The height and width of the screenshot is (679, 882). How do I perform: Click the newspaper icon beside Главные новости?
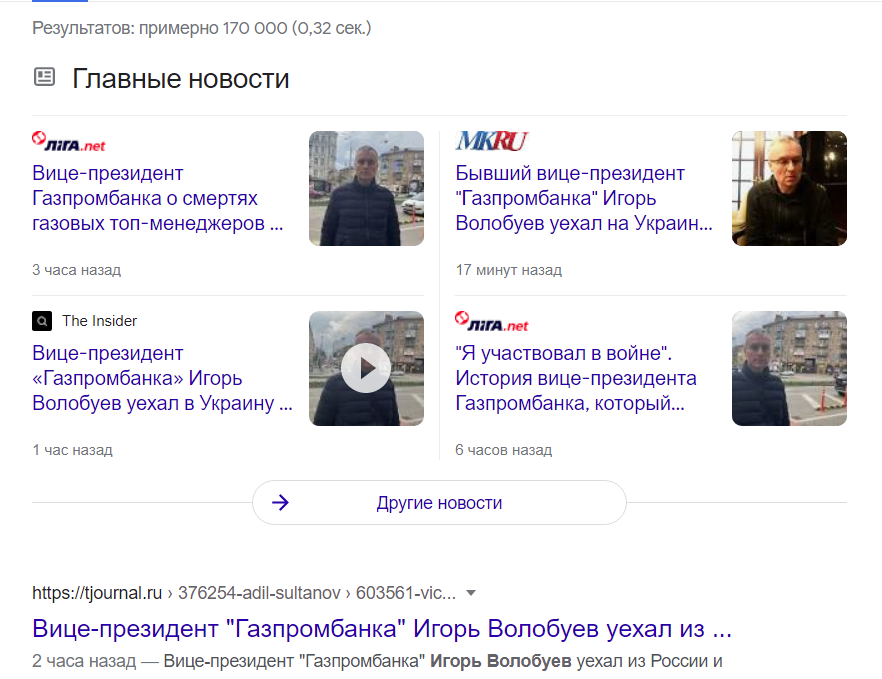point(44,77)
